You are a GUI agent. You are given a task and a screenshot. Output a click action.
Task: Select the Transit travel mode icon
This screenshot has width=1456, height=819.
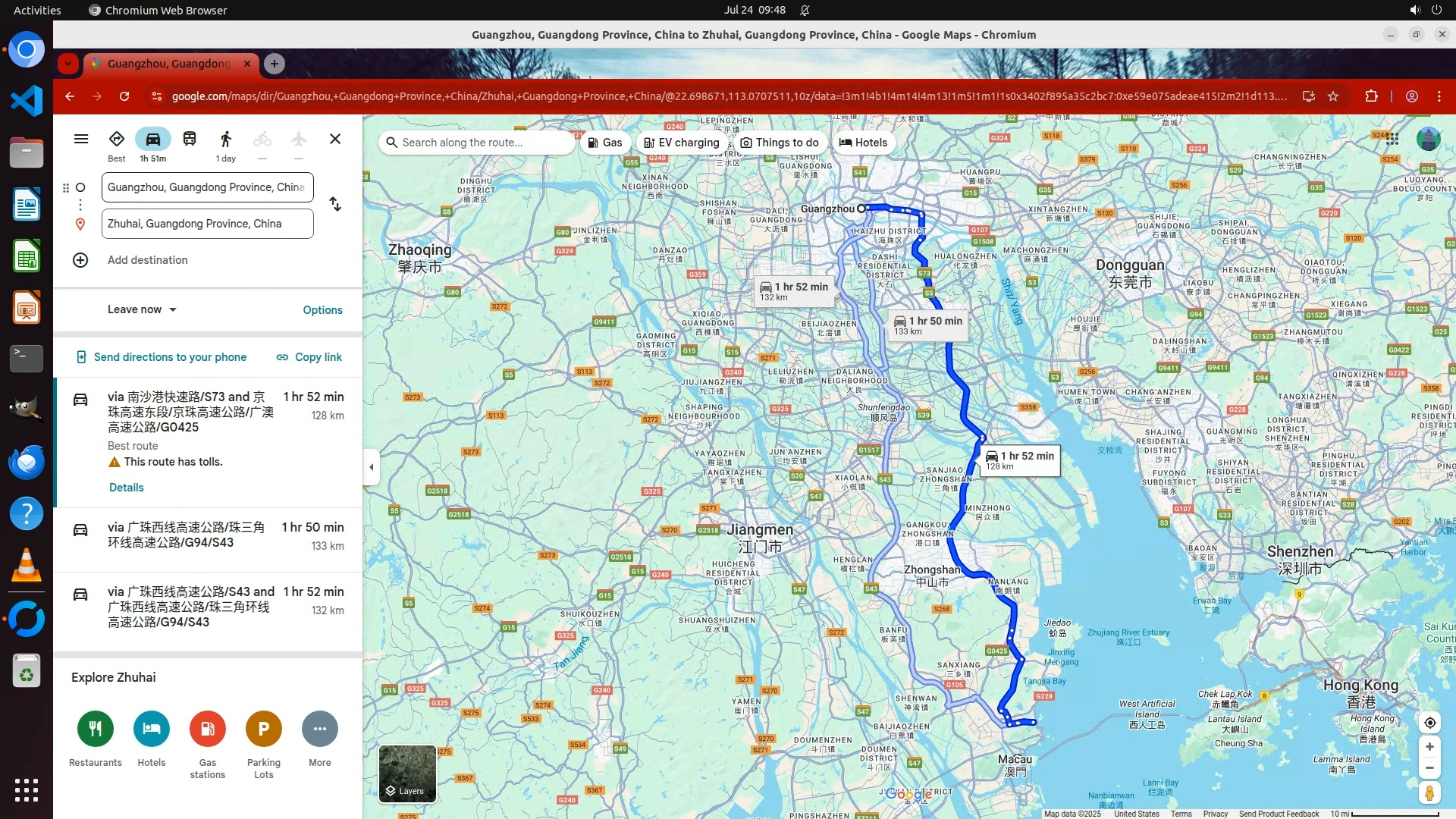click(x=190, y=140)
